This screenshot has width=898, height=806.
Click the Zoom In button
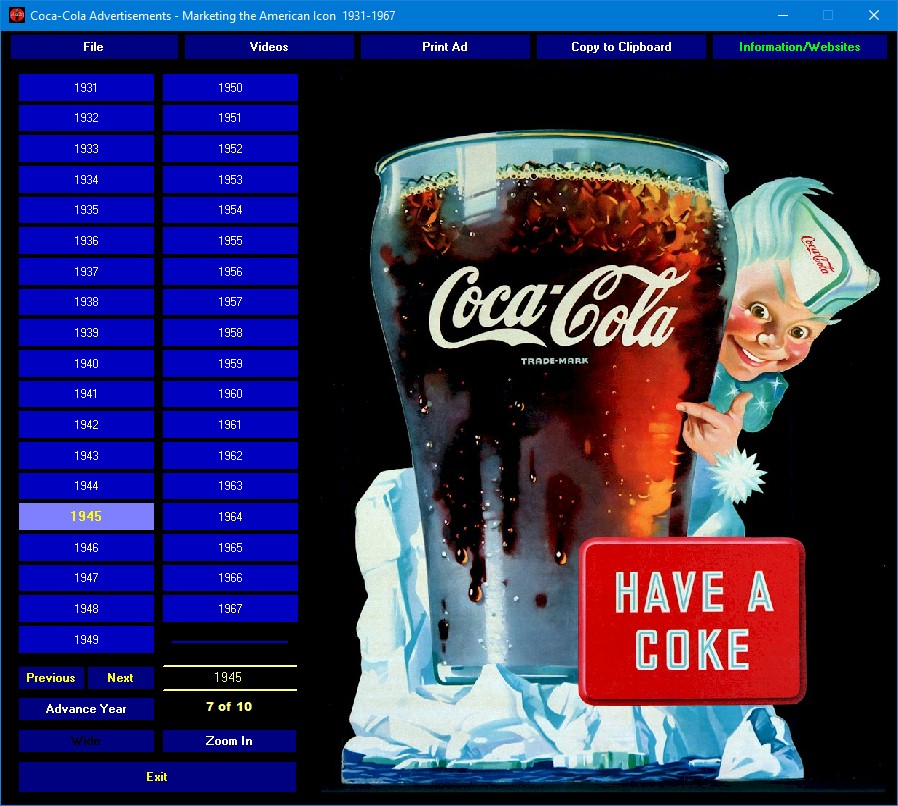pyautogui.click(x=230, y=741)
